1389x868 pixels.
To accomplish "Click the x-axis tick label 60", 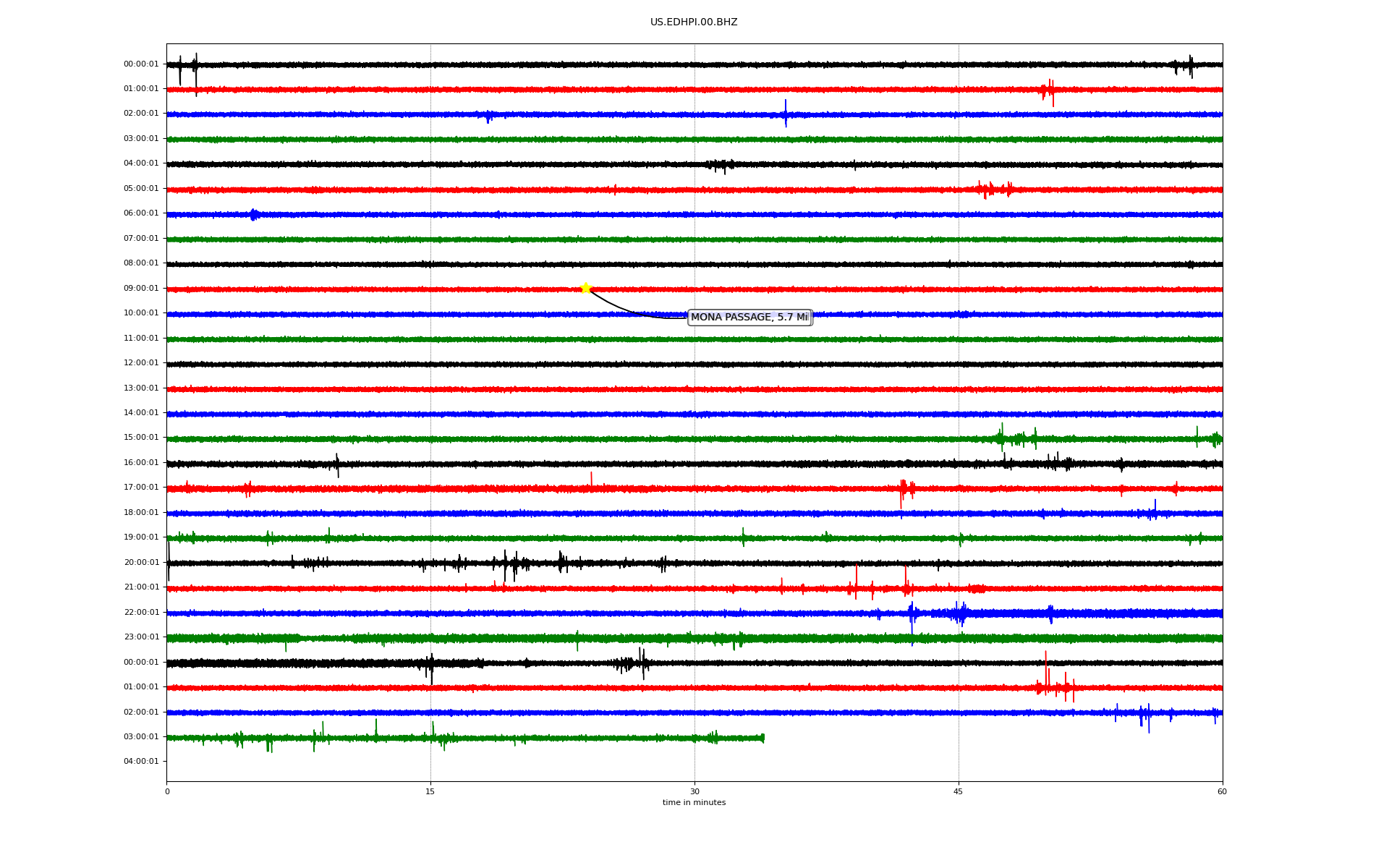I will pyautogui.click(x=1222, y=791).
